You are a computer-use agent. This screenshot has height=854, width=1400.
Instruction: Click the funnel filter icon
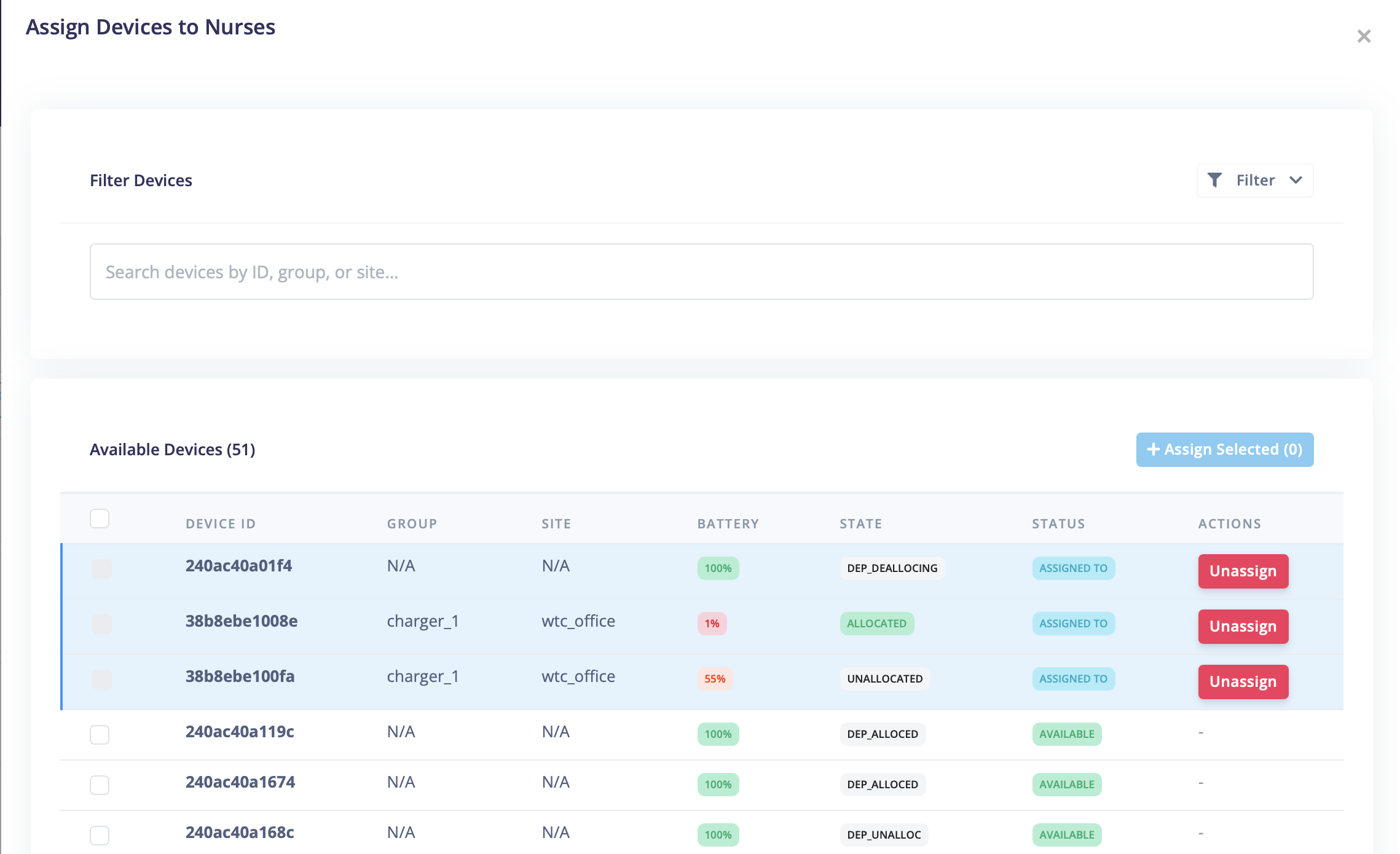coord(1214,180)
